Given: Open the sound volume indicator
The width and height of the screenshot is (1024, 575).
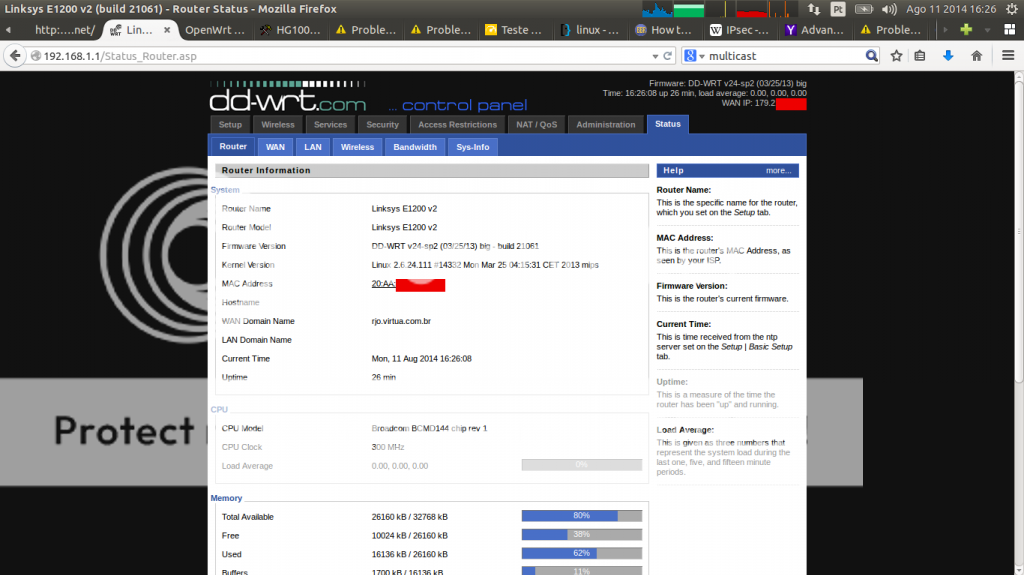Looking at the screenshot, I should pyautogui.click(x=889, y=9).
